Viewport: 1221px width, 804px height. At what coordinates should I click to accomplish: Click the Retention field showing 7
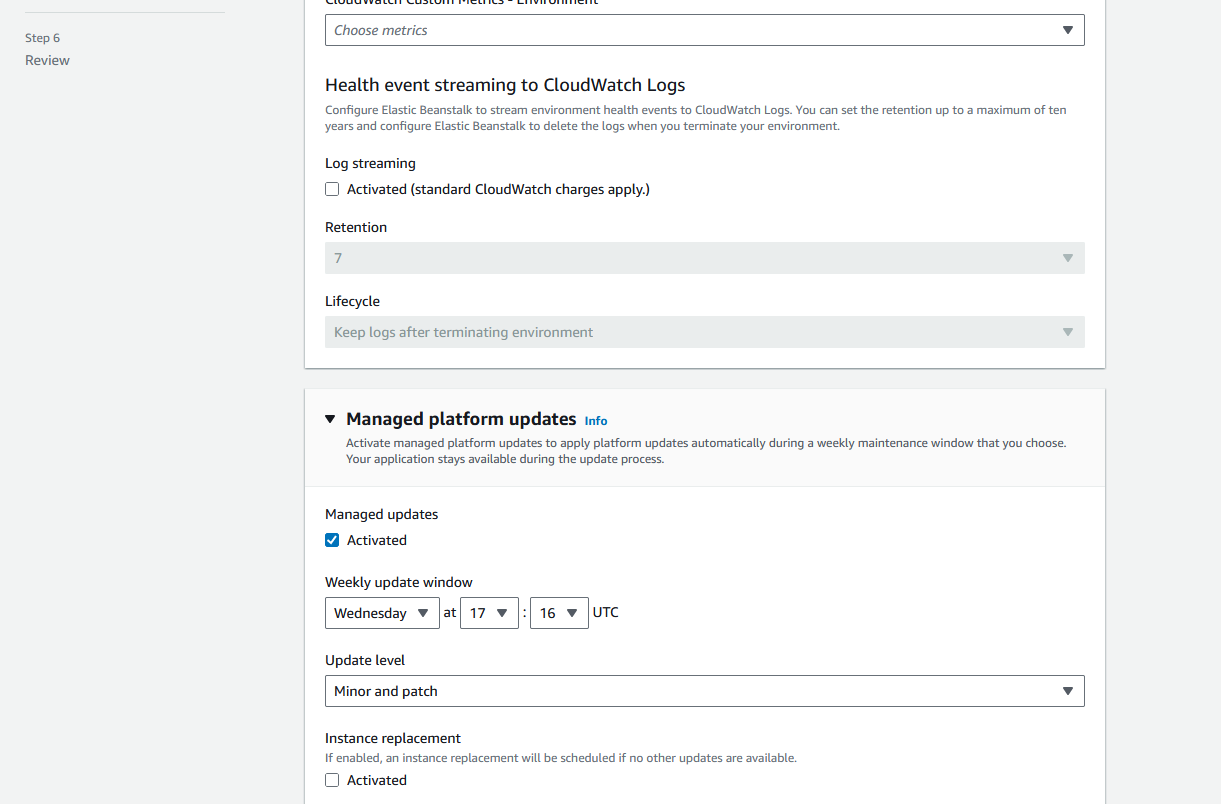[x=690, y=258]
